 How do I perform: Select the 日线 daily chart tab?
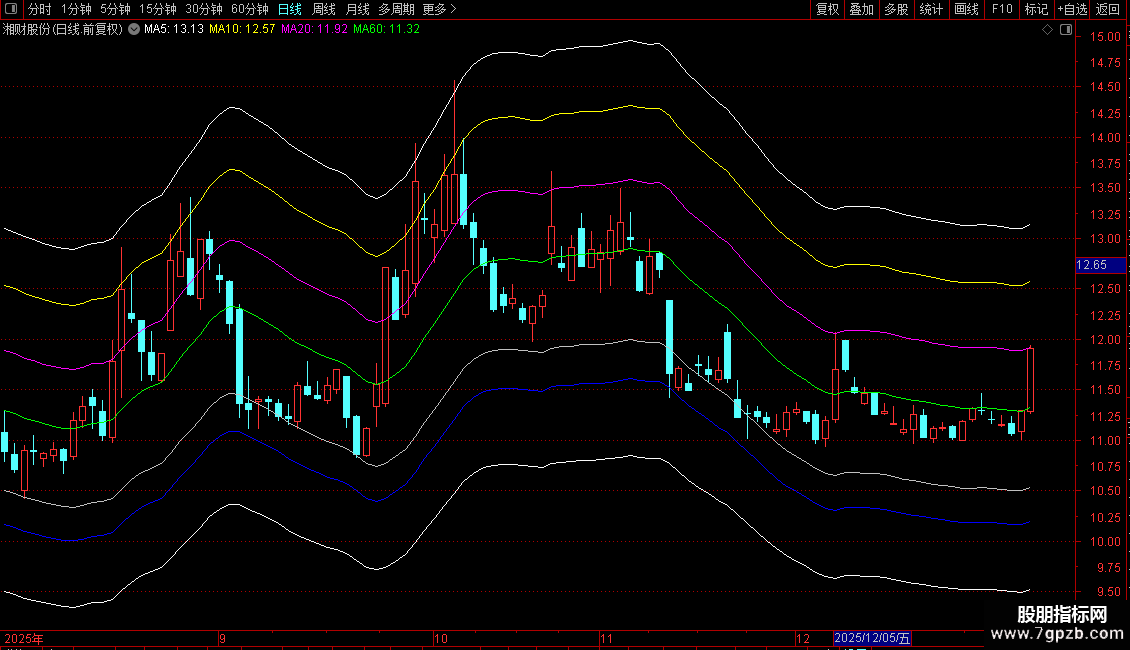coord(290,9)
